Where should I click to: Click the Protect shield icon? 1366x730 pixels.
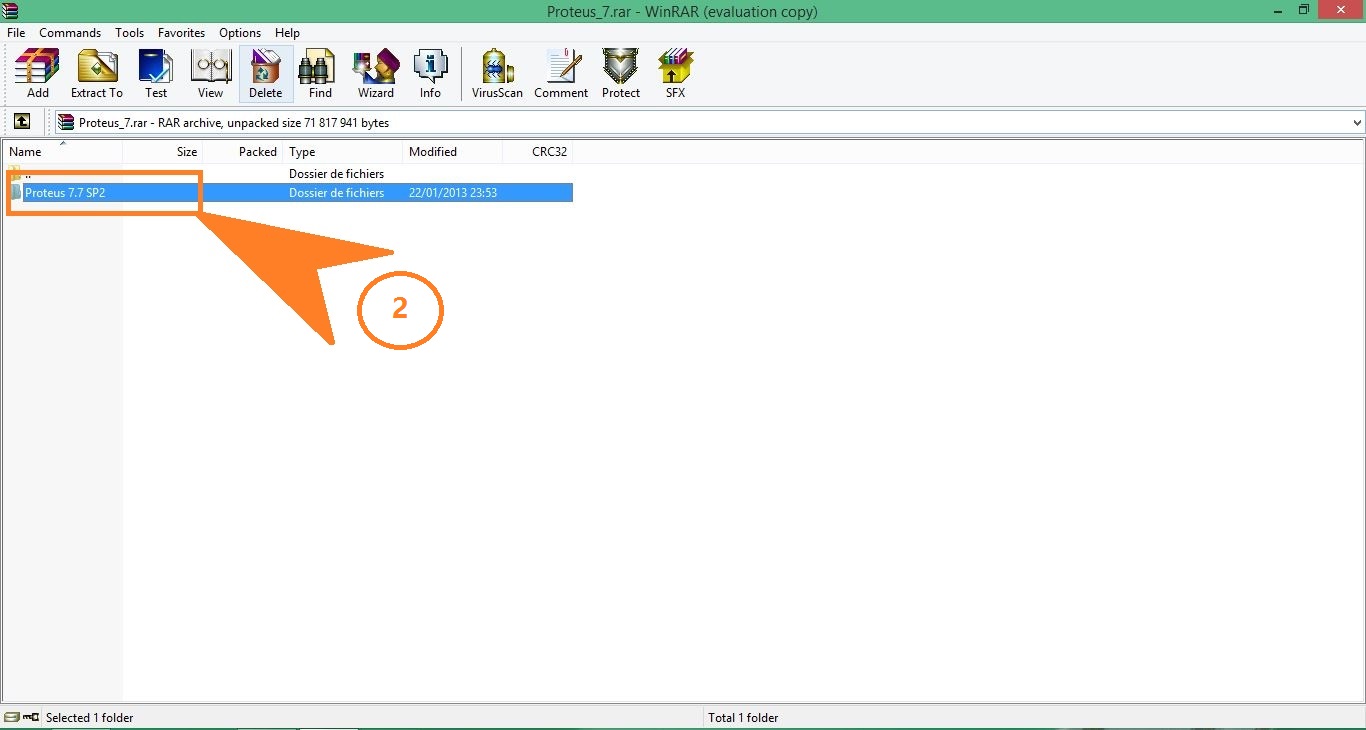click(x=620, y=73)
